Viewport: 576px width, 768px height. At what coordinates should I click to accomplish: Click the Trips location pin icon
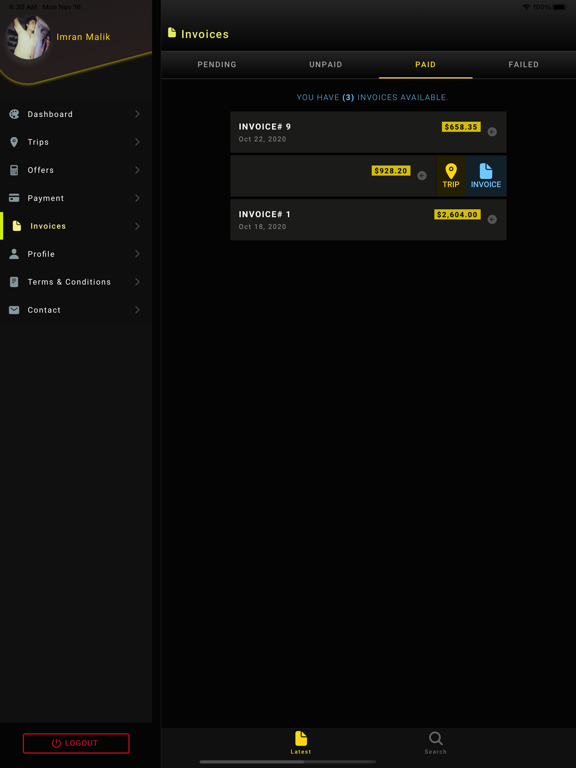[14, 142]
